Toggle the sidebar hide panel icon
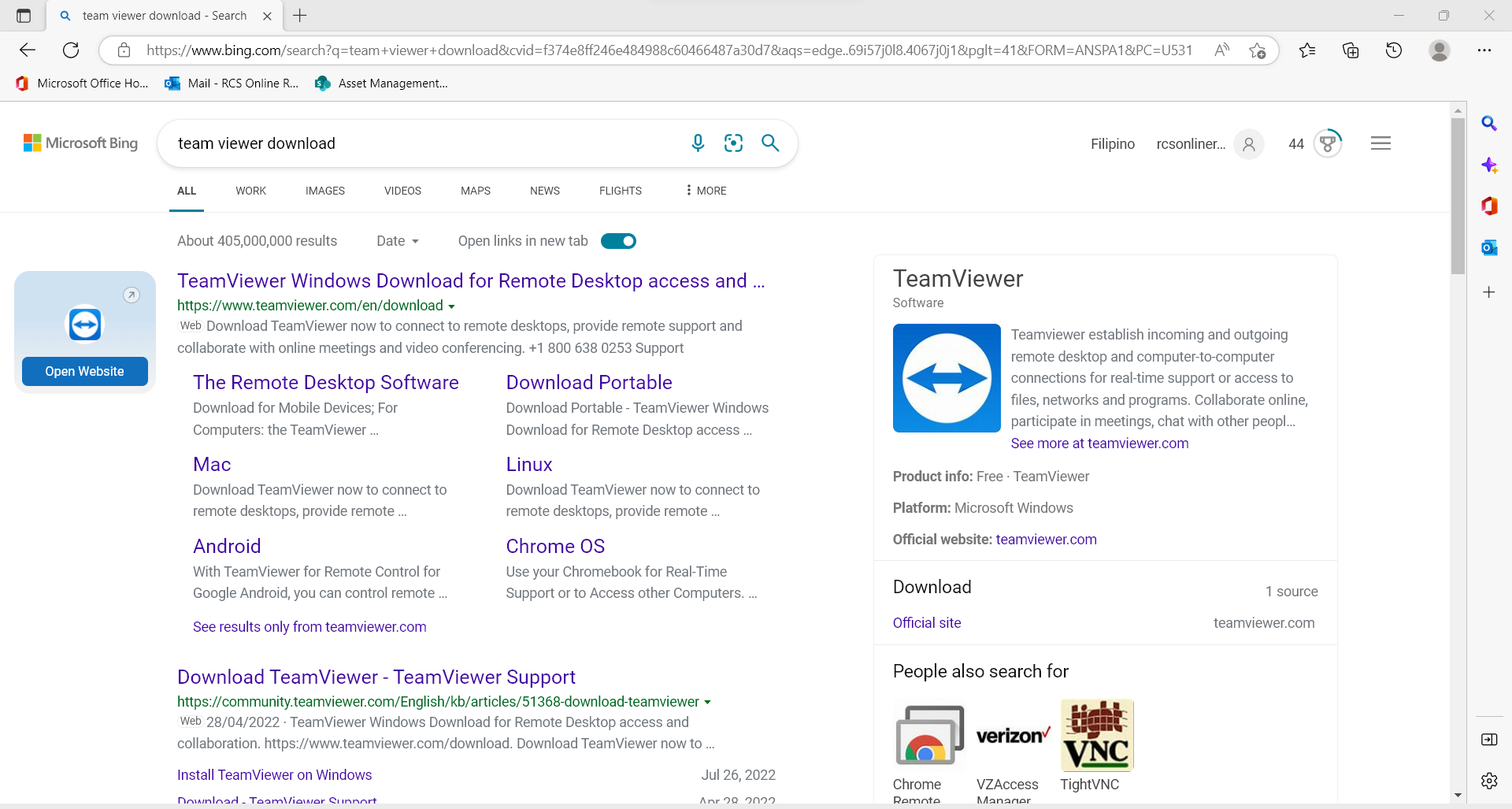This screenshot has height=809, width=1512. point(1489,740)
